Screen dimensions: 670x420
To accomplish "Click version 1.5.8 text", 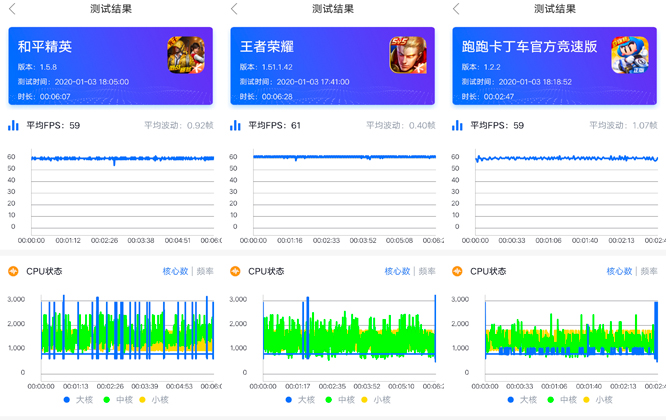I will (x=37, y=67).
